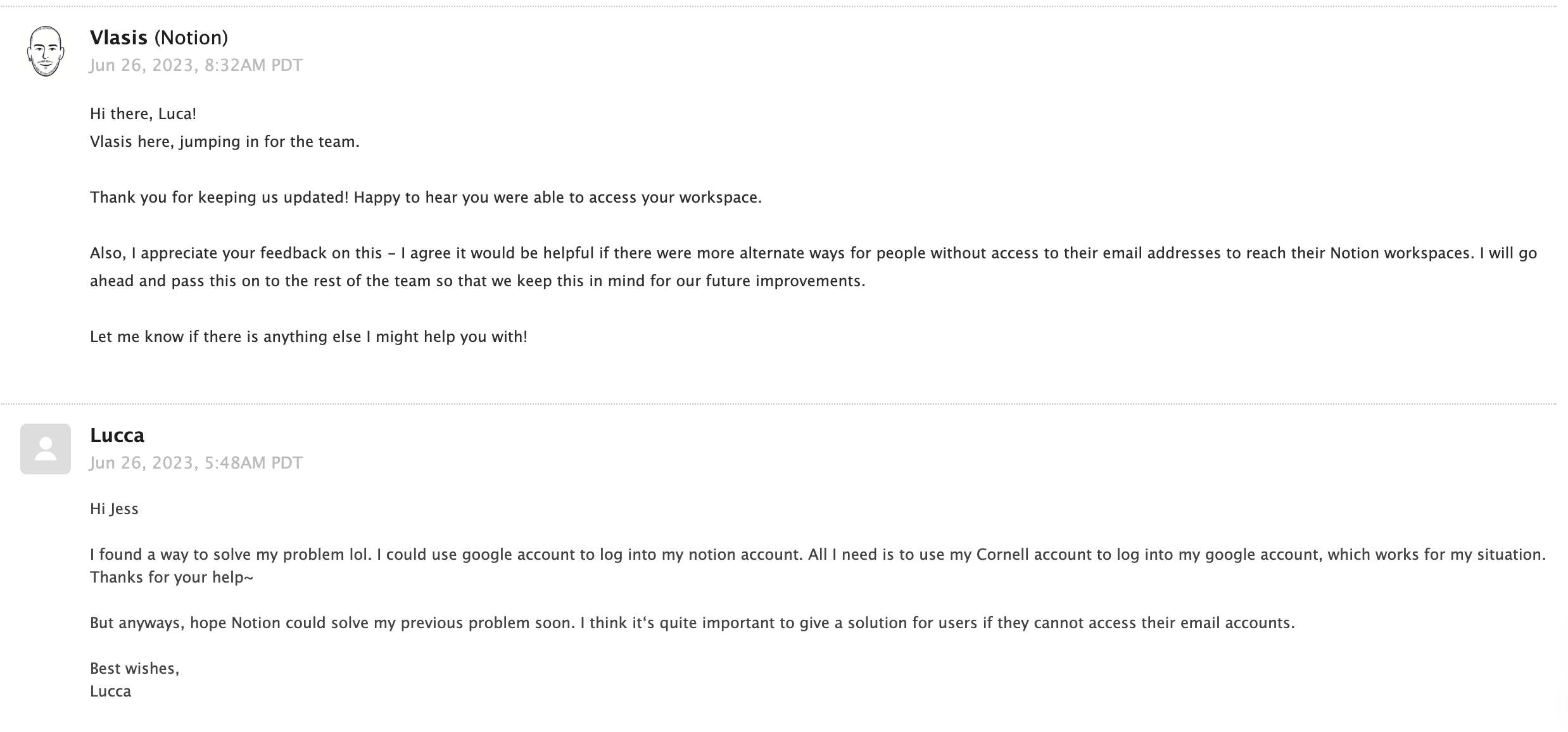This screenshot has width=1568, height=732.
Task: Click Vlasis's sketched face avatar
Action: (x=46, y=51)
